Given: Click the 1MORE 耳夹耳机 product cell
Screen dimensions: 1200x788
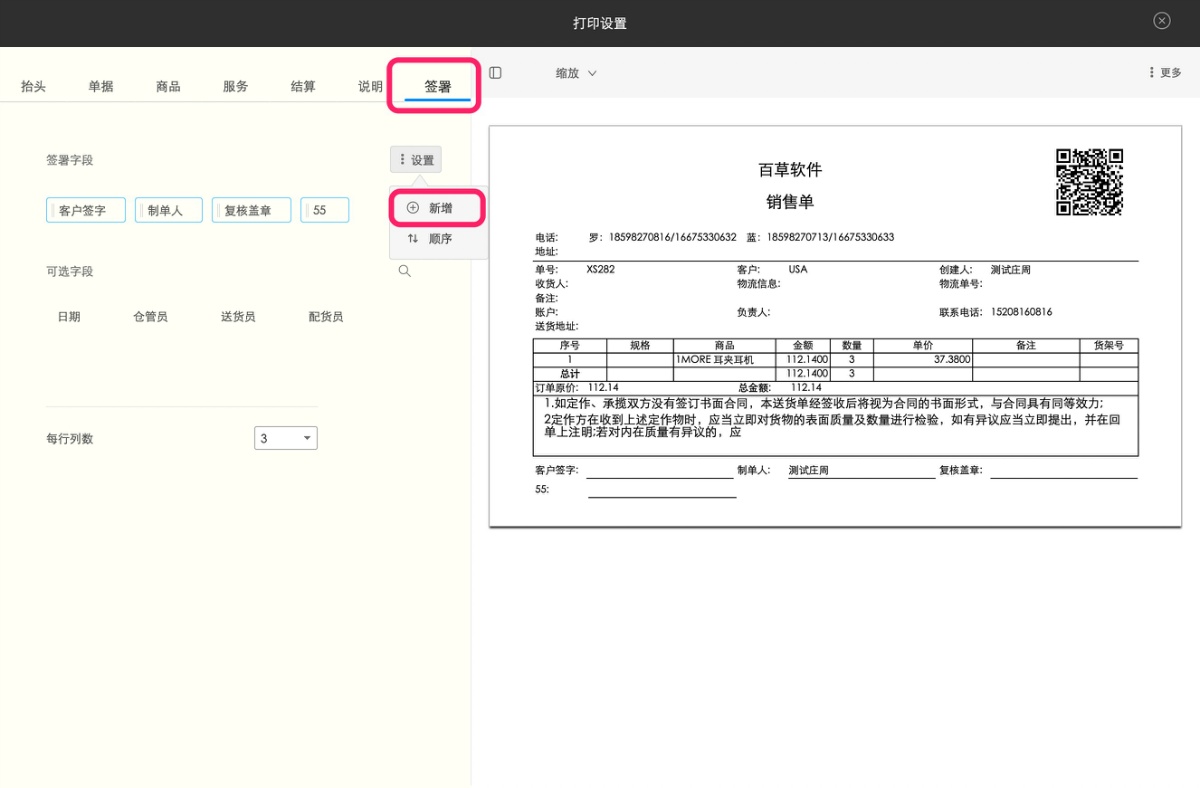Looking at the screenshot, I should 724,359.
